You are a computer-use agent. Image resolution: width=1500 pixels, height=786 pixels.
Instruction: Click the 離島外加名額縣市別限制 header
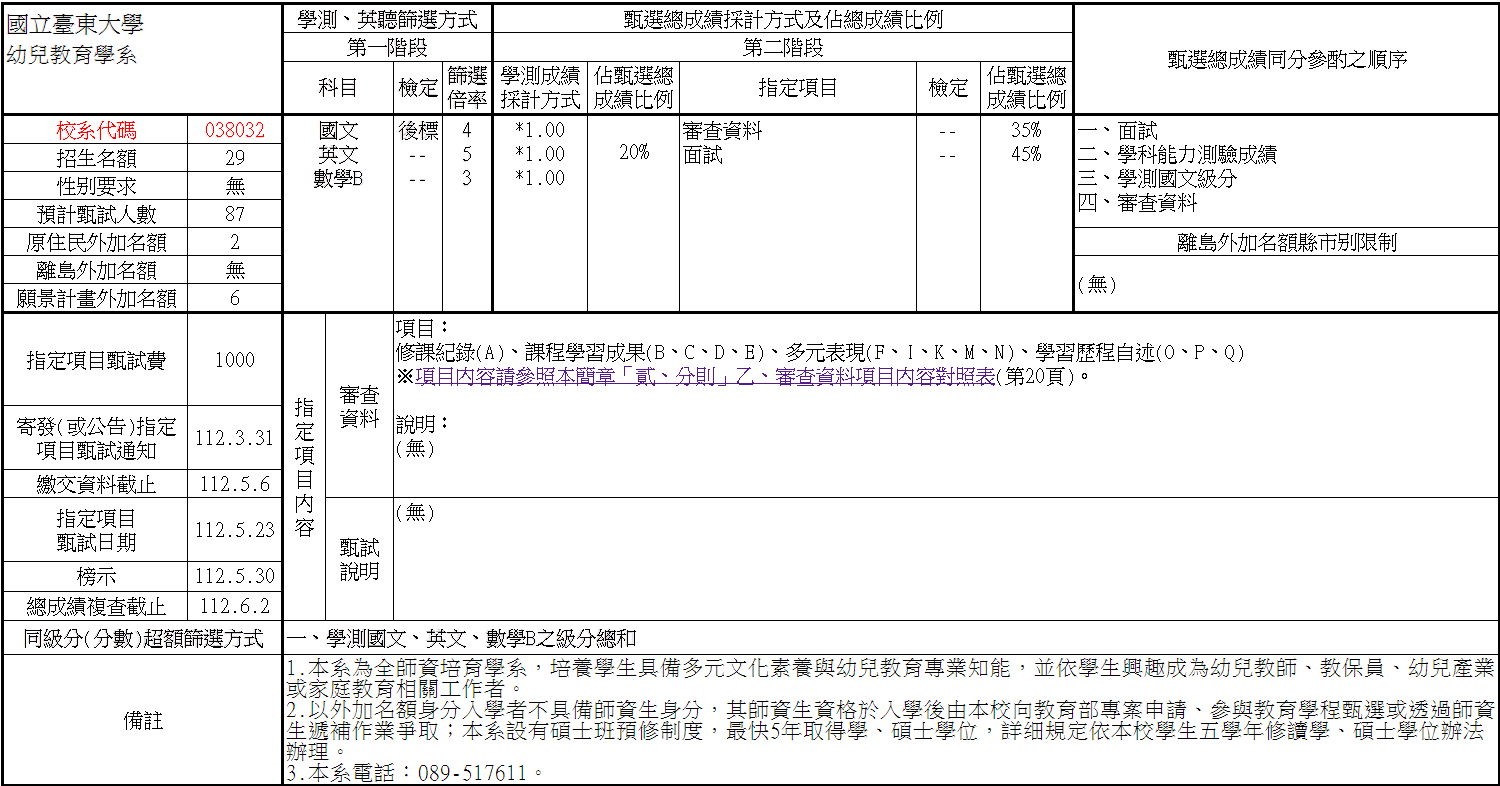pos(1287,242)
